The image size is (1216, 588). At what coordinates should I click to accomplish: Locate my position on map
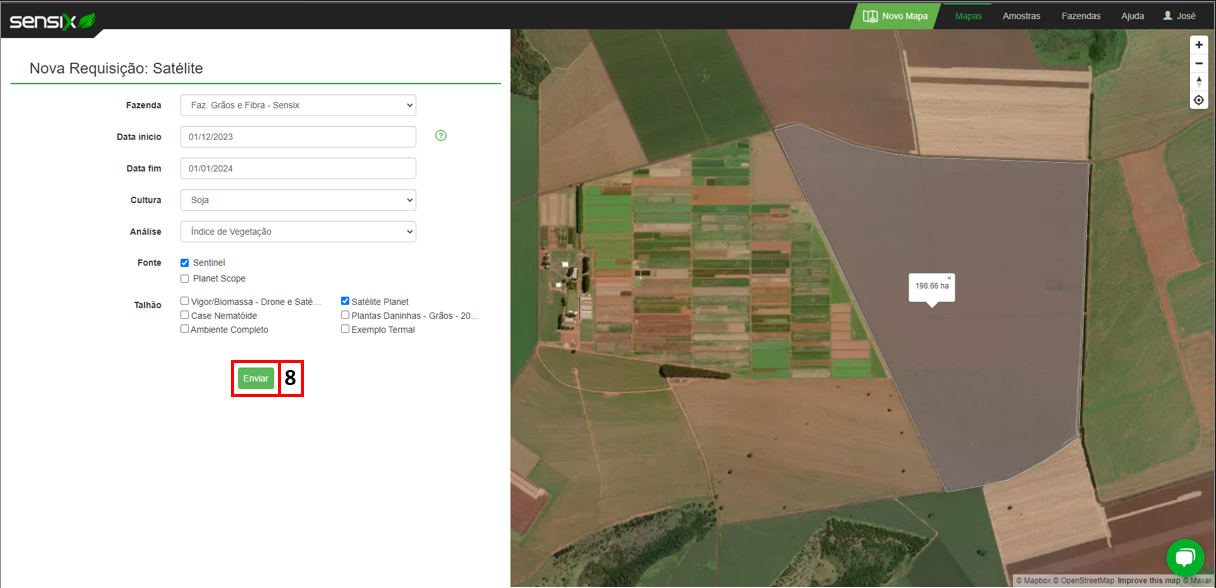(1199, 100)
